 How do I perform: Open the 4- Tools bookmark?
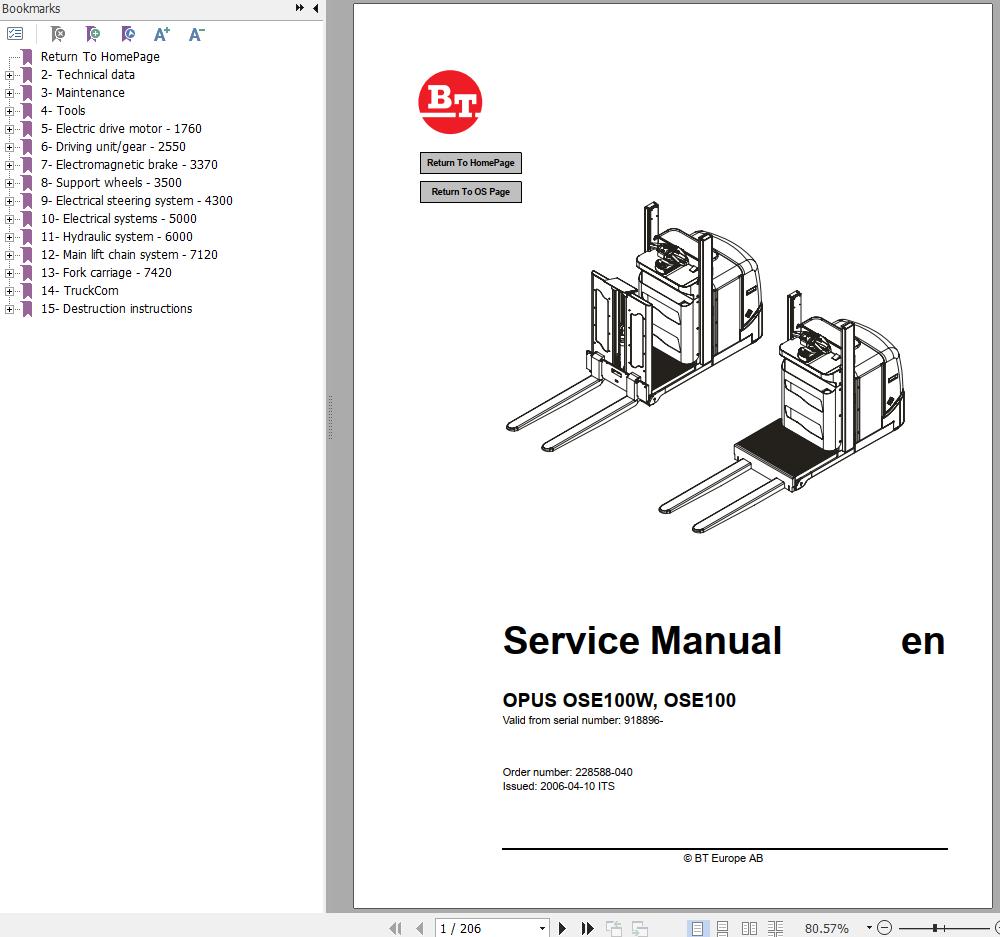(63, 110)
